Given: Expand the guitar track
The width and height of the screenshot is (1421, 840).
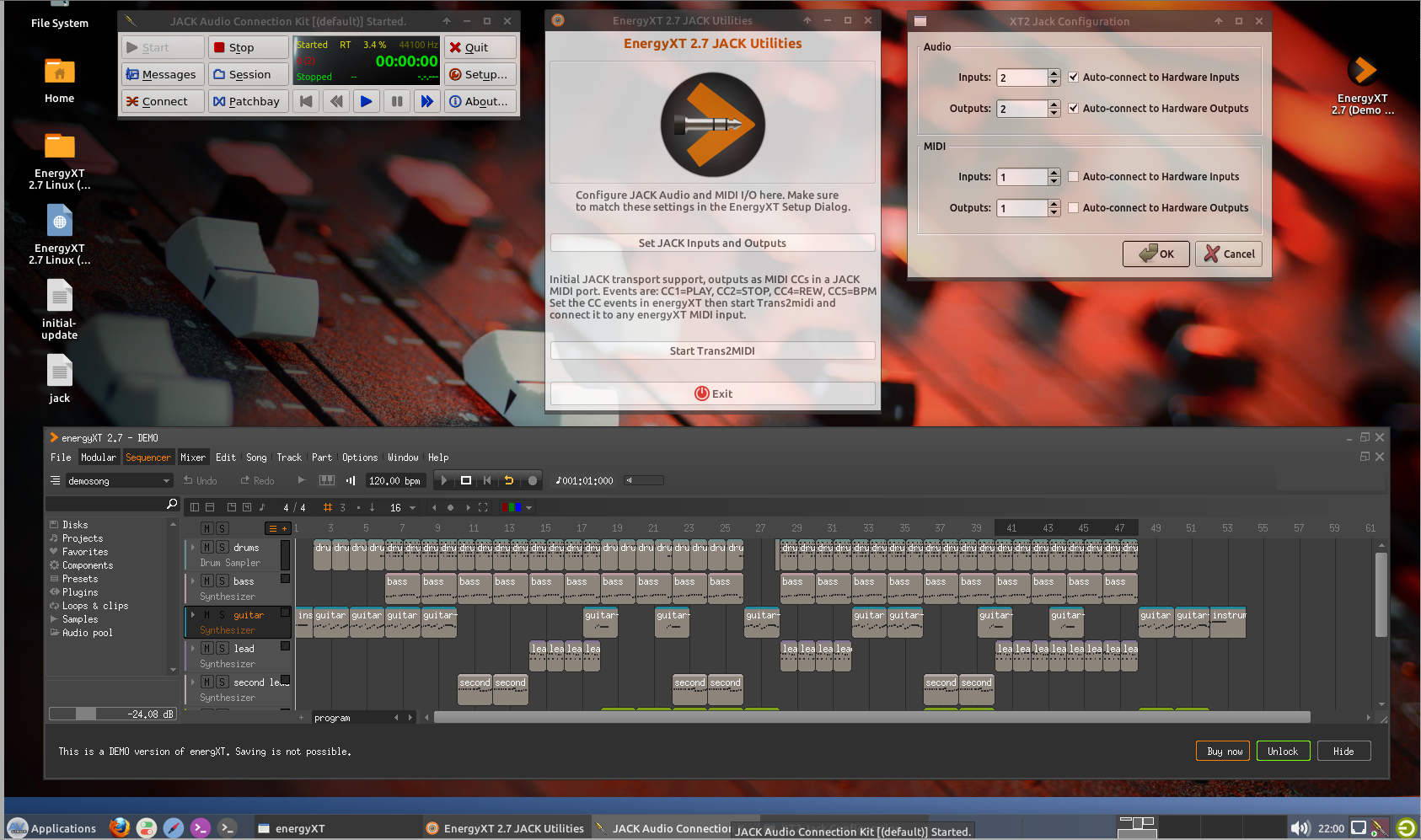Looking at the screenshot, I should (x=193, y=615).
